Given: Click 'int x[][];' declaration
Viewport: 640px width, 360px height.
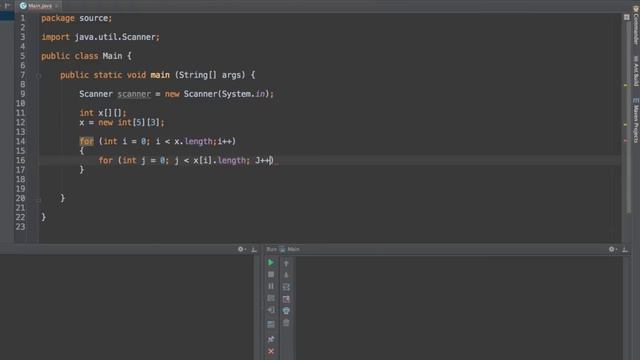Looking at the screenshot, I should point(103,113).
